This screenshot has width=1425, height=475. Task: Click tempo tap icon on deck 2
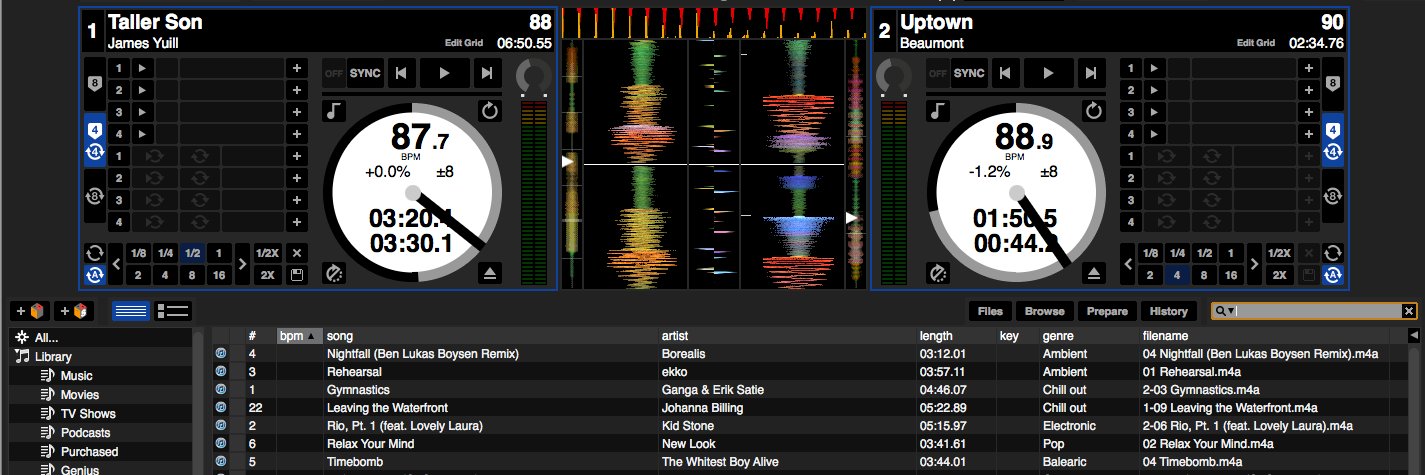tap(938, 272)
